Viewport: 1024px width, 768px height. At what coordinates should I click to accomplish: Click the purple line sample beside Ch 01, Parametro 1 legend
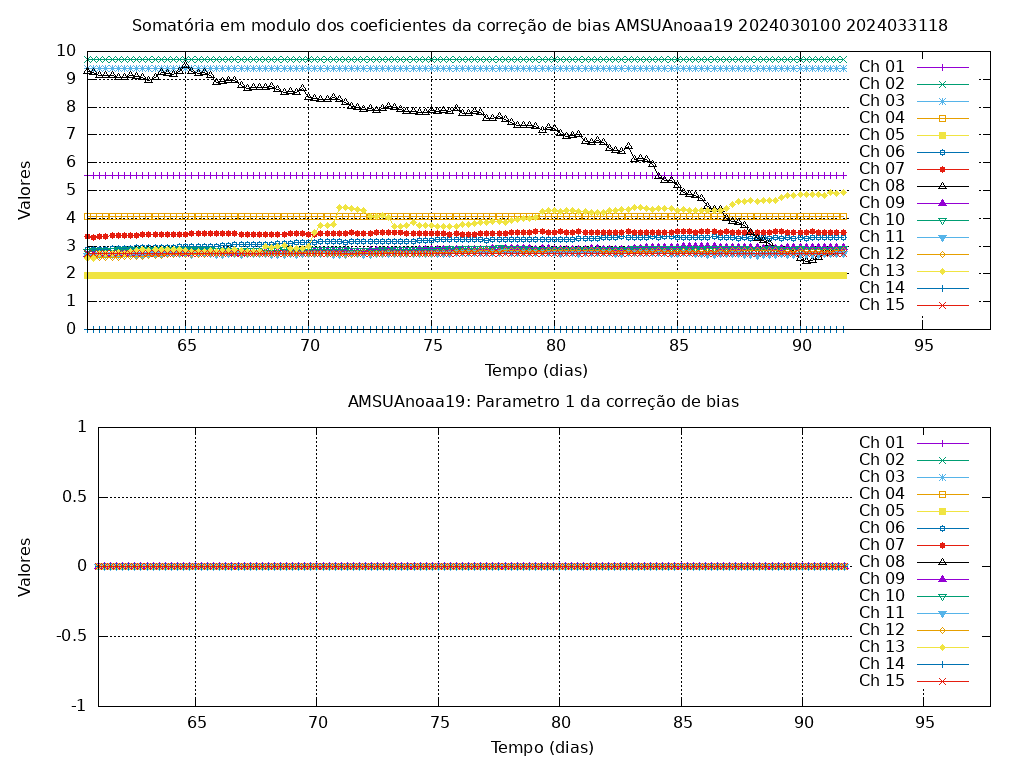pyautogui.click(x=942, y=443)
